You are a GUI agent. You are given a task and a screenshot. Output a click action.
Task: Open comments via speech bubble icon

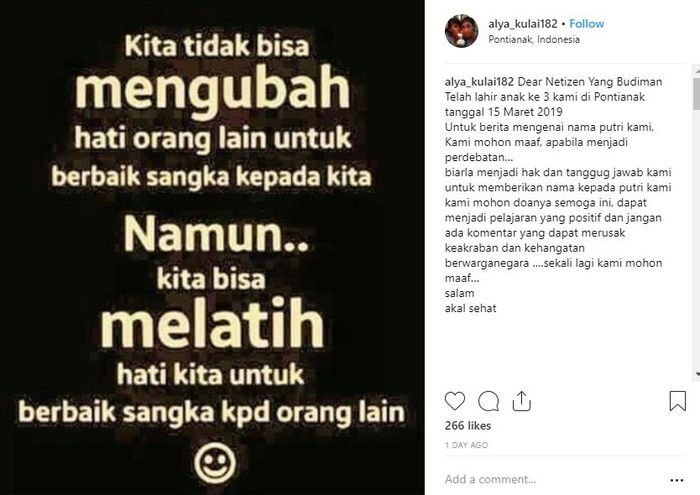pos(488,401)
